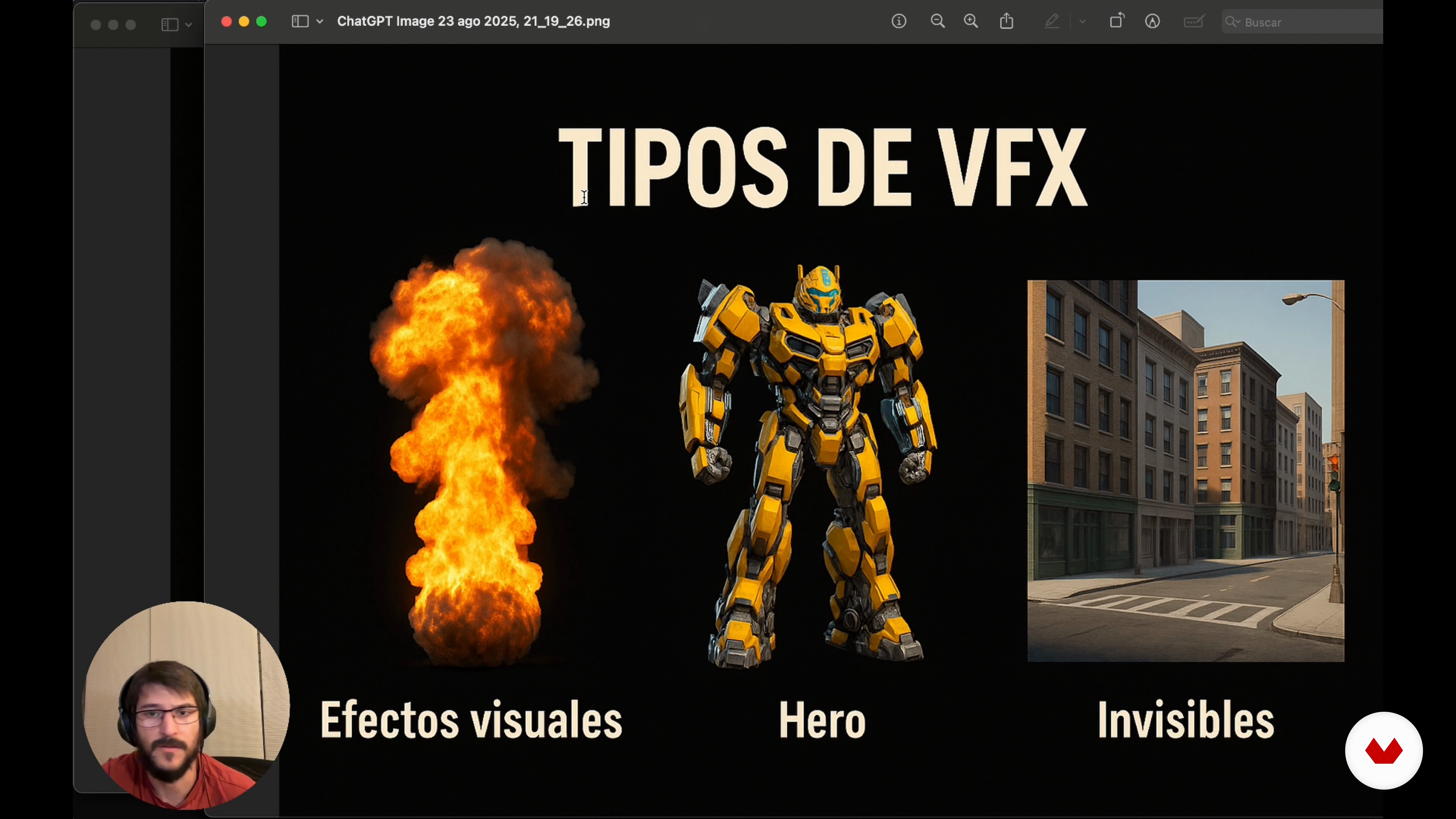Close the Preview image window
The image size is (1456, 819).
point(226,22)
